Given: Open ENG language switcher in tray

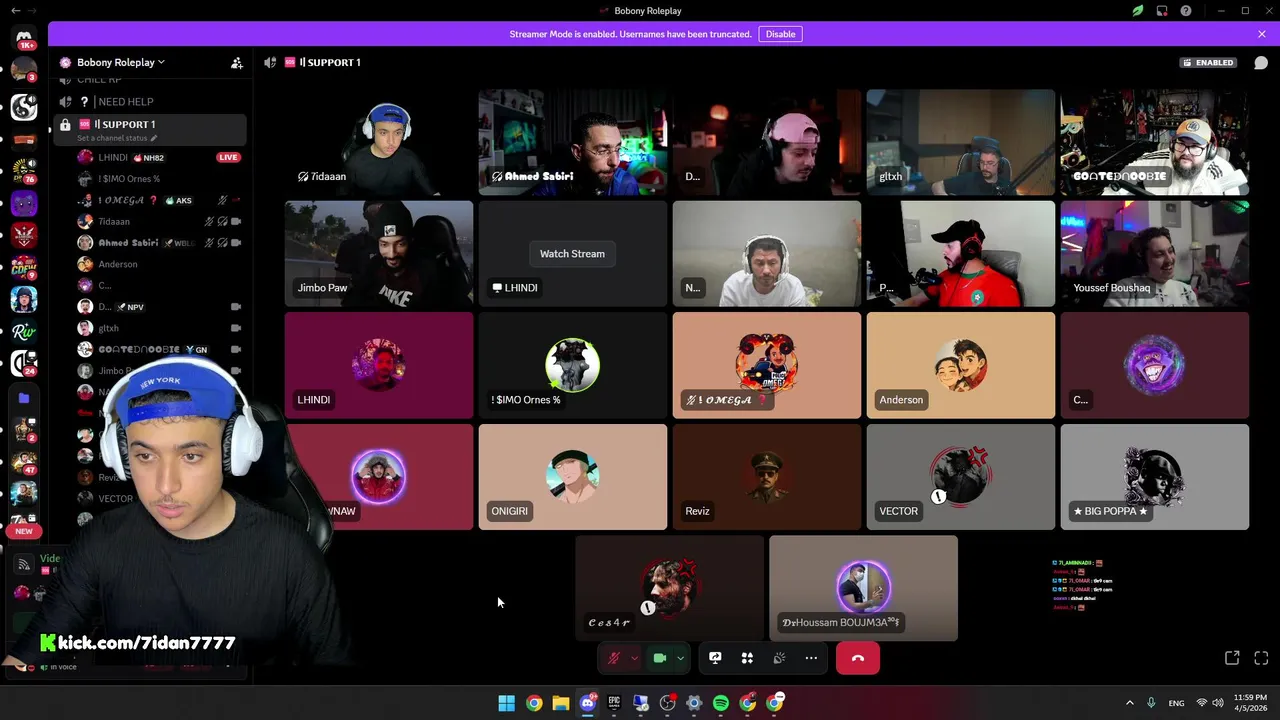Looking at the screenshot, I should coord(1177,703).
